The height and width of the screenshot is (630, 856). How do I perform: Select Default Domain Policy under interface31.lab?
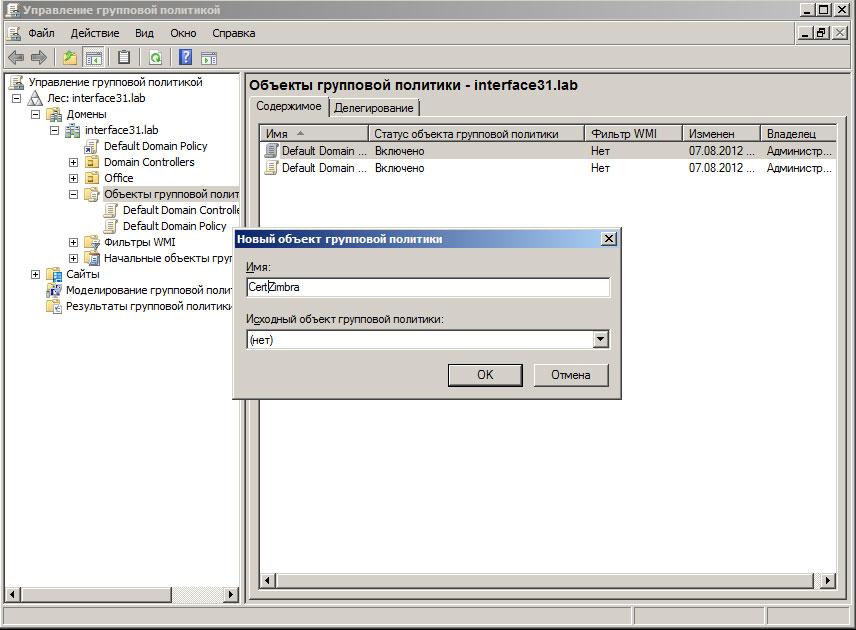[x=155, y=146]
